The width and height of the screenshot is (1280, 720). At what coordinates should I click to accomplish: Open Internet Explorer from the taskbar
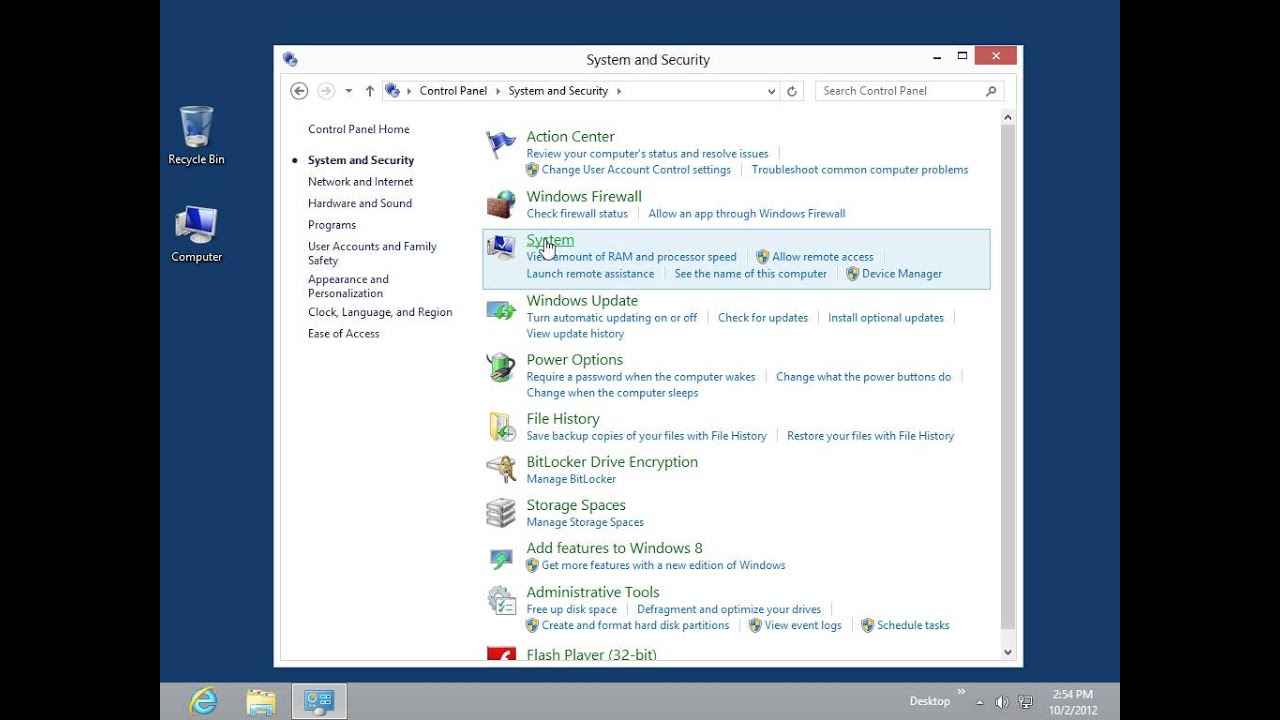click(x=204, y=701)
